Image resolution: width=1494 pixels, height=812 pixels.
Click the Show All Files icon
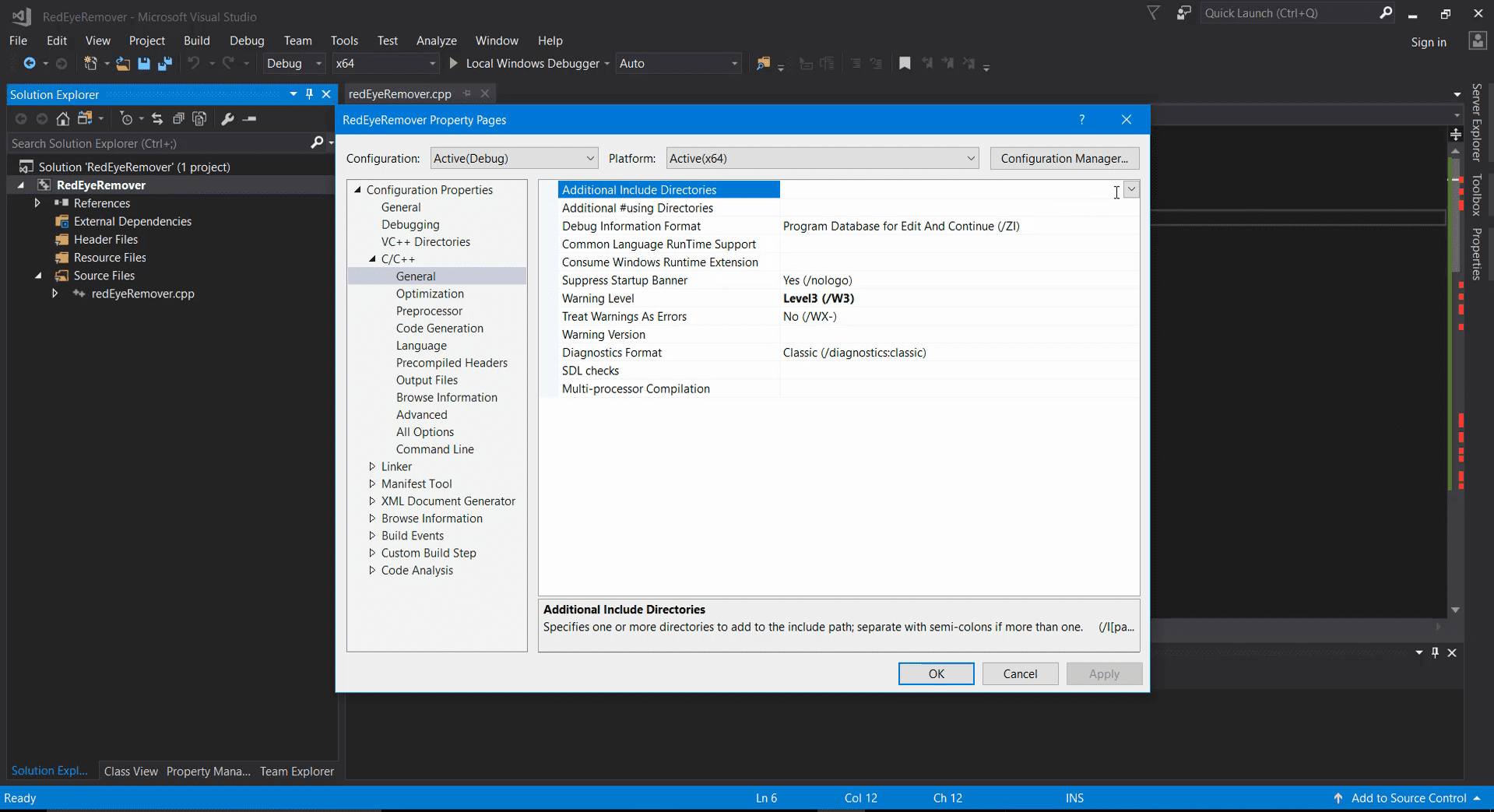pyautogui.click(x=199, y=118)
